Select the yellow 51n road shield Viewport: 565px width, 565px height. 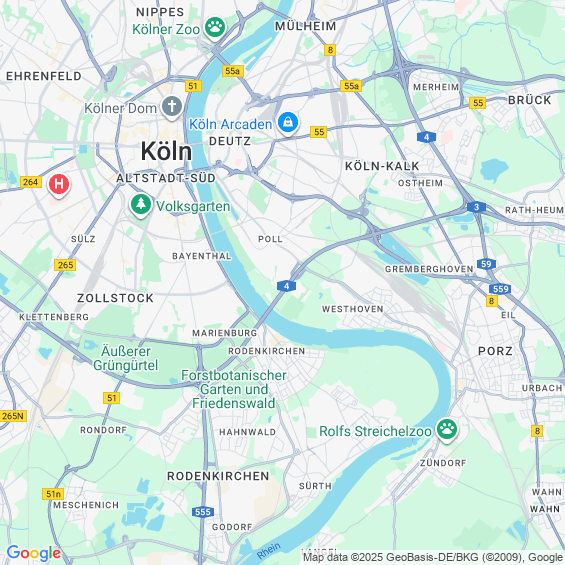[53, 494]
